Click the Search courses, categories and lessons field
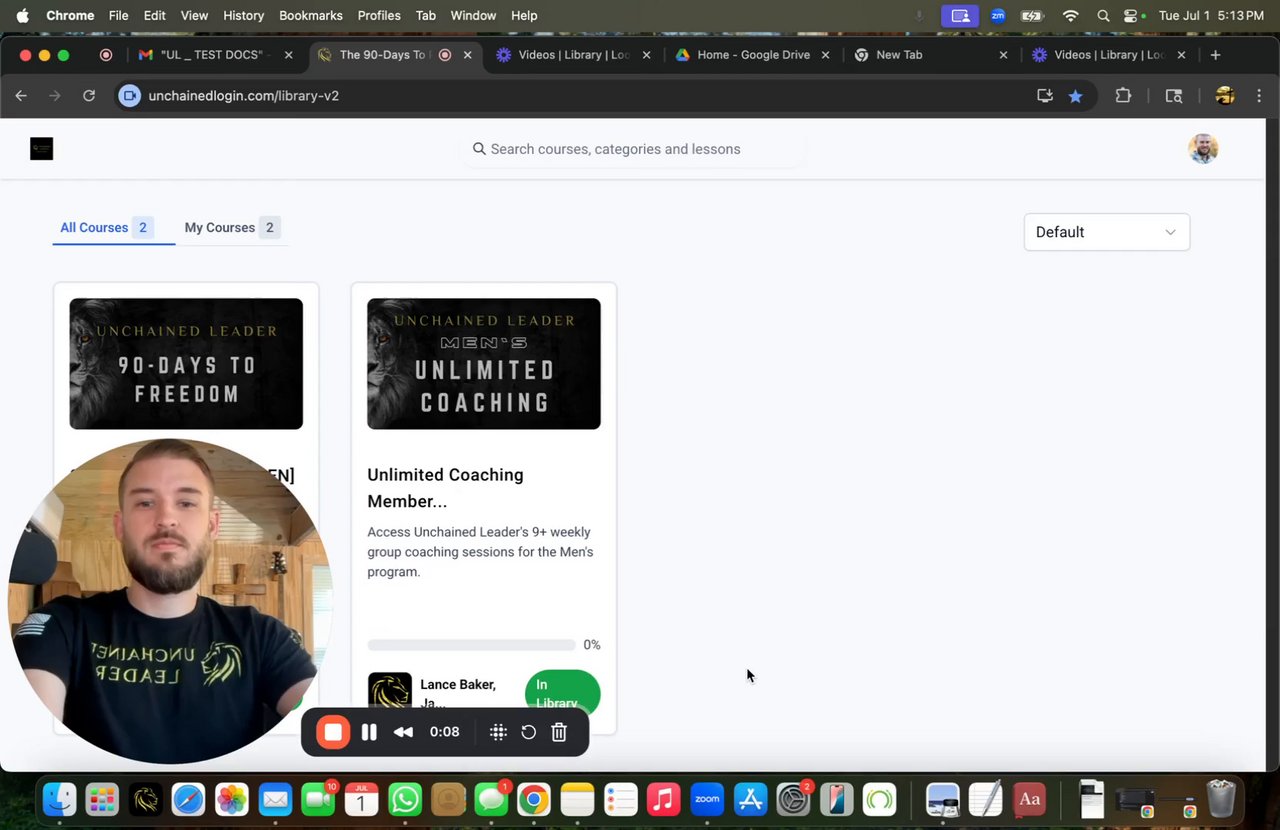This screenshot has height=830, width=1280. pos(634,149)
